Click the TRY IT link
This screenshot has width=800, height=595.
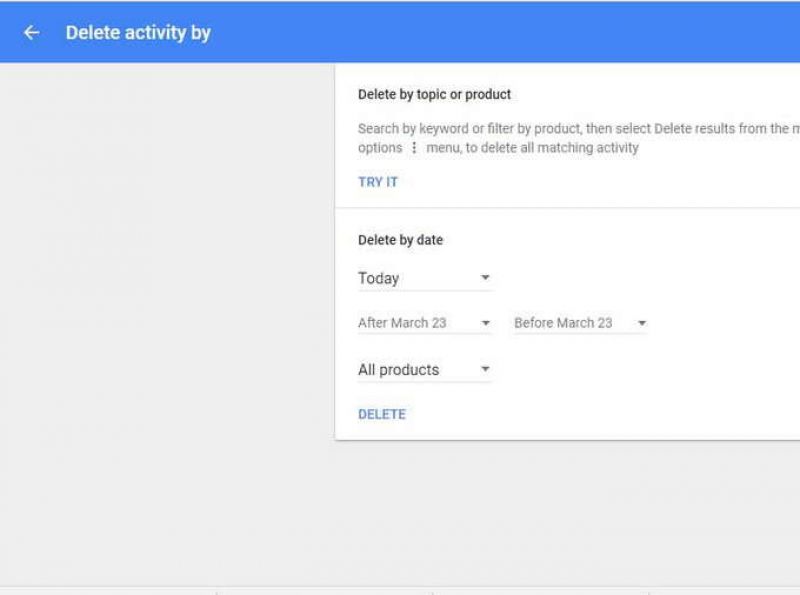(x=376, y=181)
